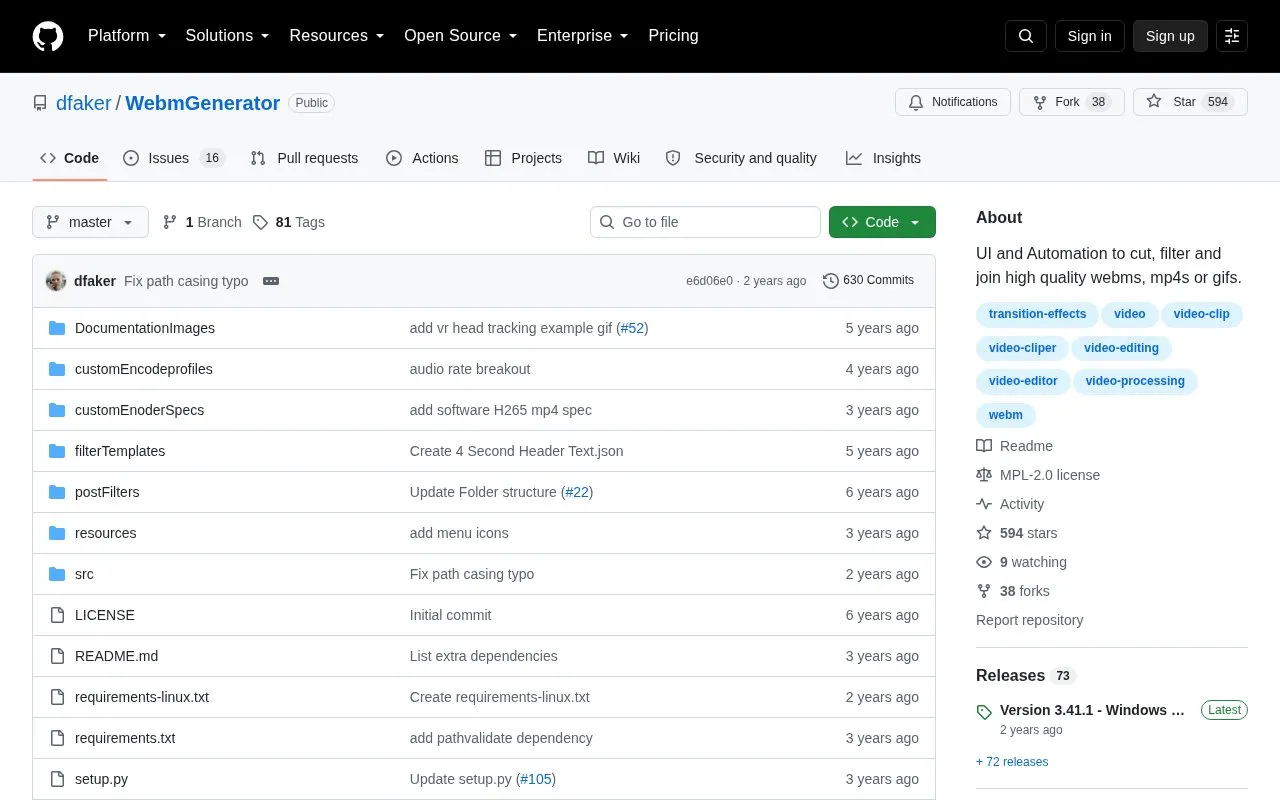Open the dfaker owner link
Viewport: 1280px width, 800px height.
[84, 103]
